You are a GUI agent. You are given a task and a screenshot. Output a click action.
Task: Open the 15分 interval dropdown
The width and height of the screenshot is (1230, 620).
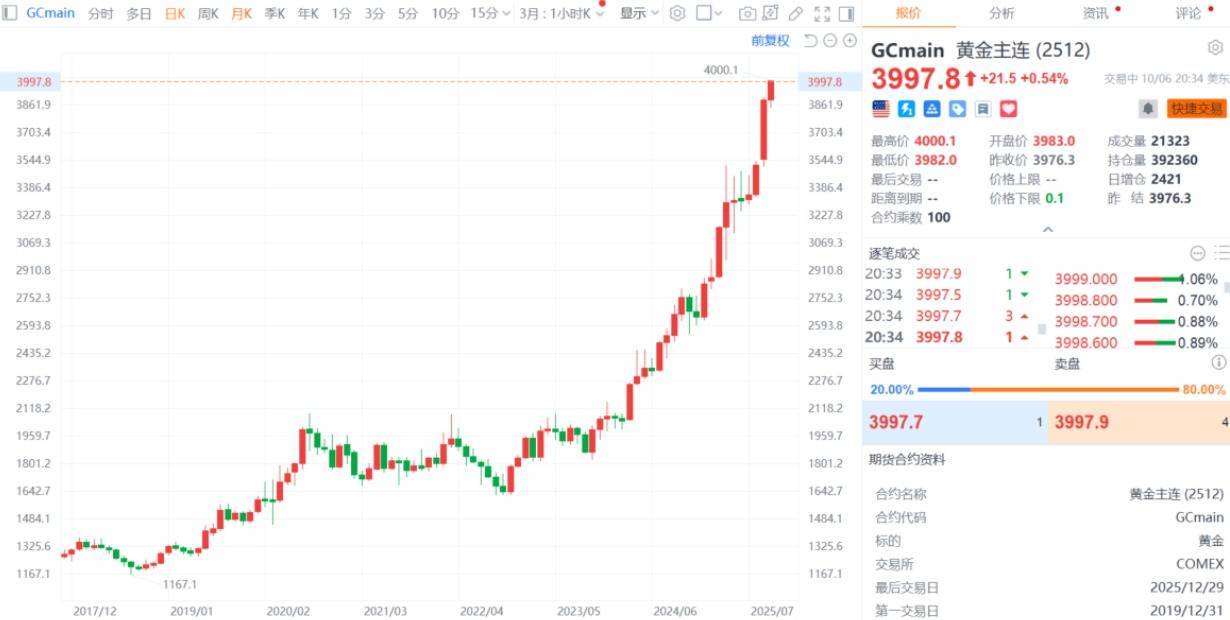tap(490, 14)
